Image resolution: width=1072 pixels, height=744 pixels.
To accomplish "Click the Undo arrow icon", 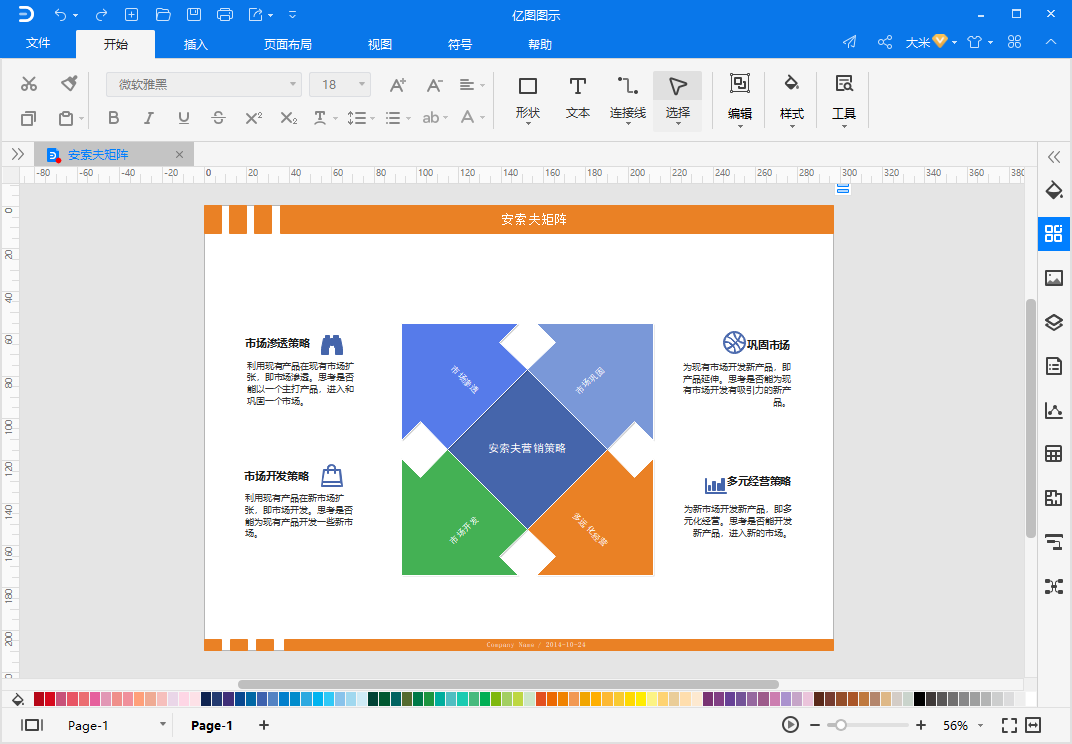I will (60, 14).
